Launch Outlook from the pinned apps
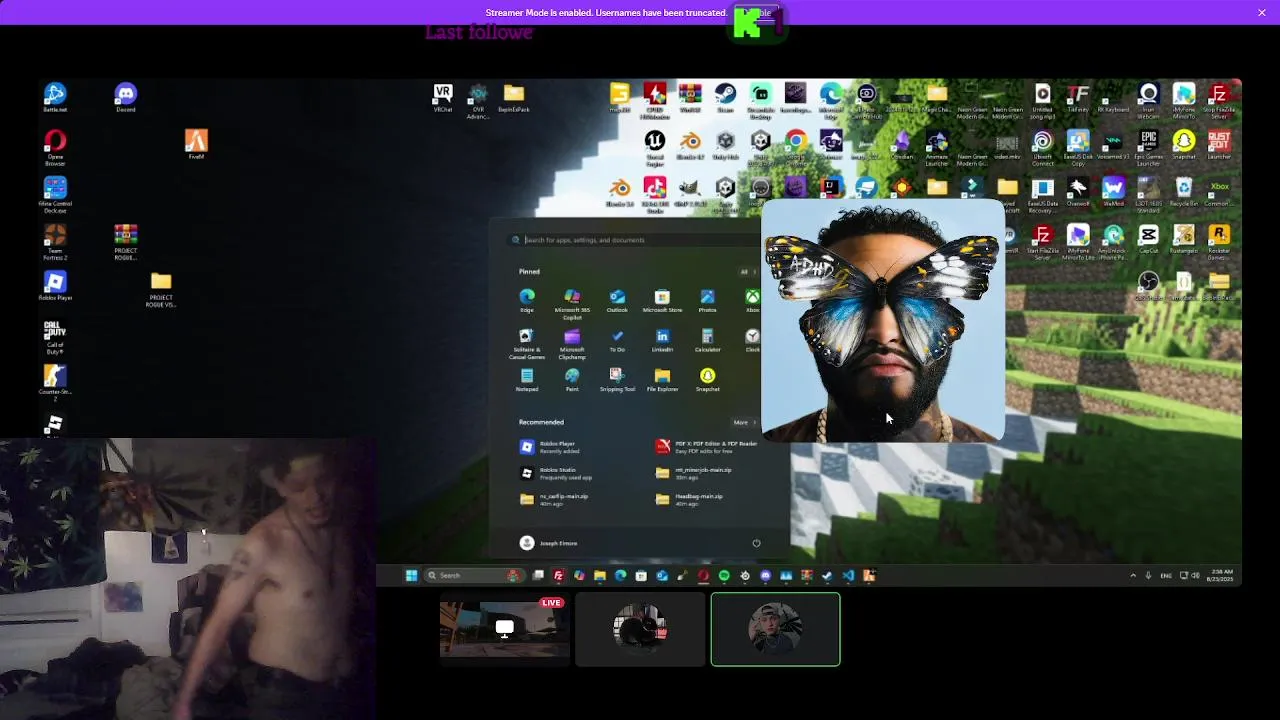 [x=617, y=300]
